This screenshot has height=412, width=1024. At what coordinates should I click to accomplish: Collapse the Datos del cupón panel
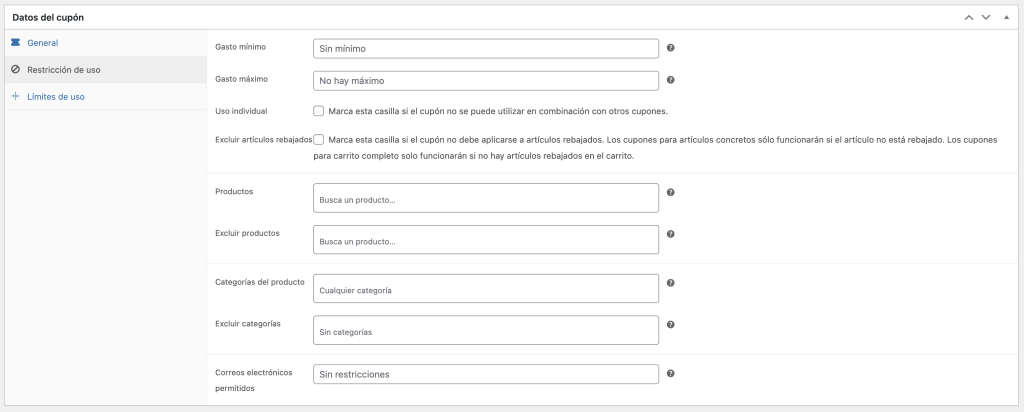[x=1006, y=18]
